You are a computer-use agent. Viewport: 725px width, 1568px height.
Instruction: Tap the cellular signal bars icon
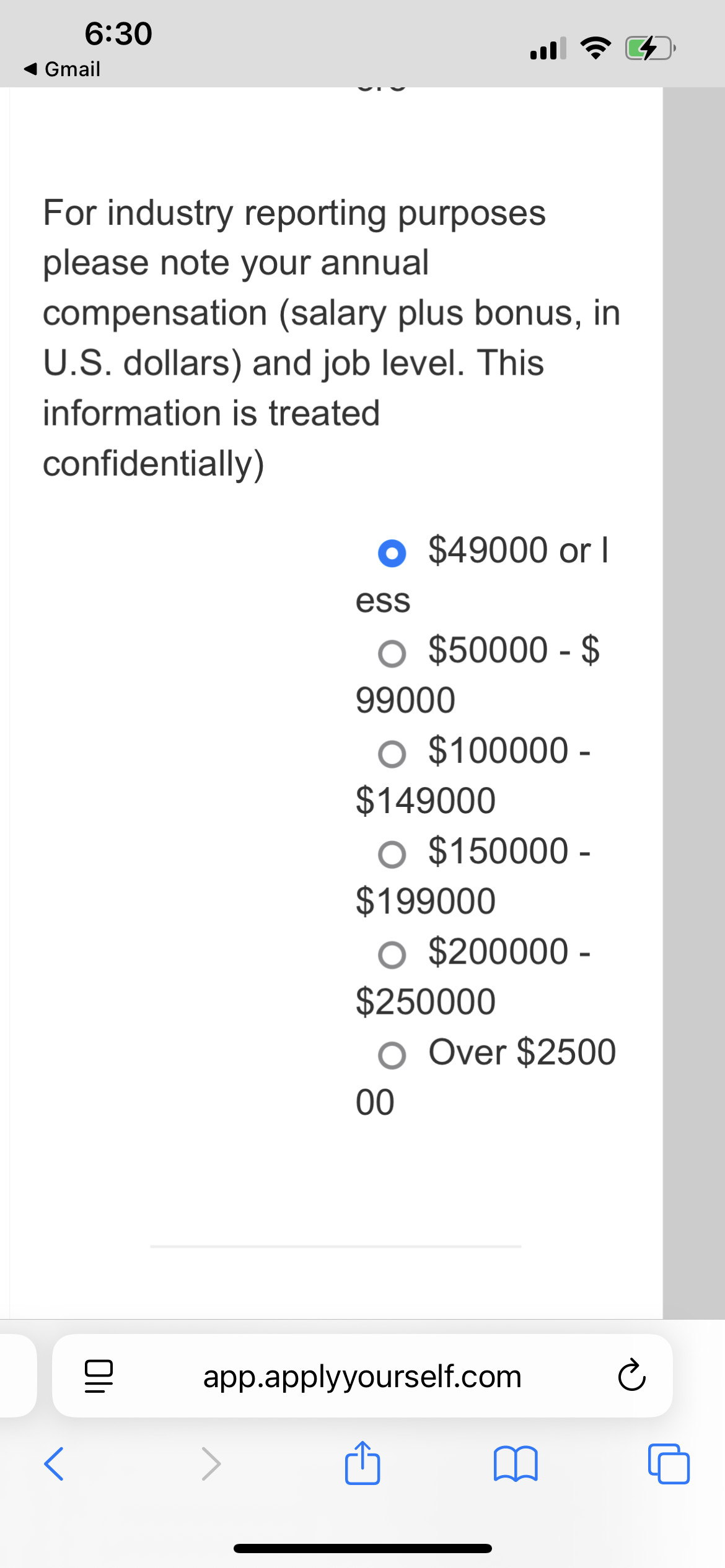(x=548, y=48)
